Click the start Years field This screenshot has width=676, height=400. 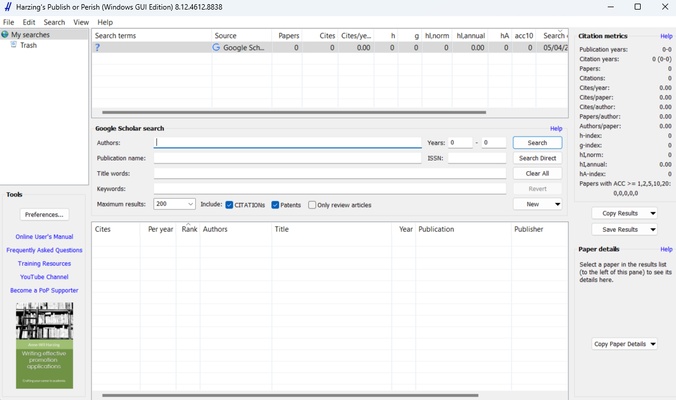460,143
